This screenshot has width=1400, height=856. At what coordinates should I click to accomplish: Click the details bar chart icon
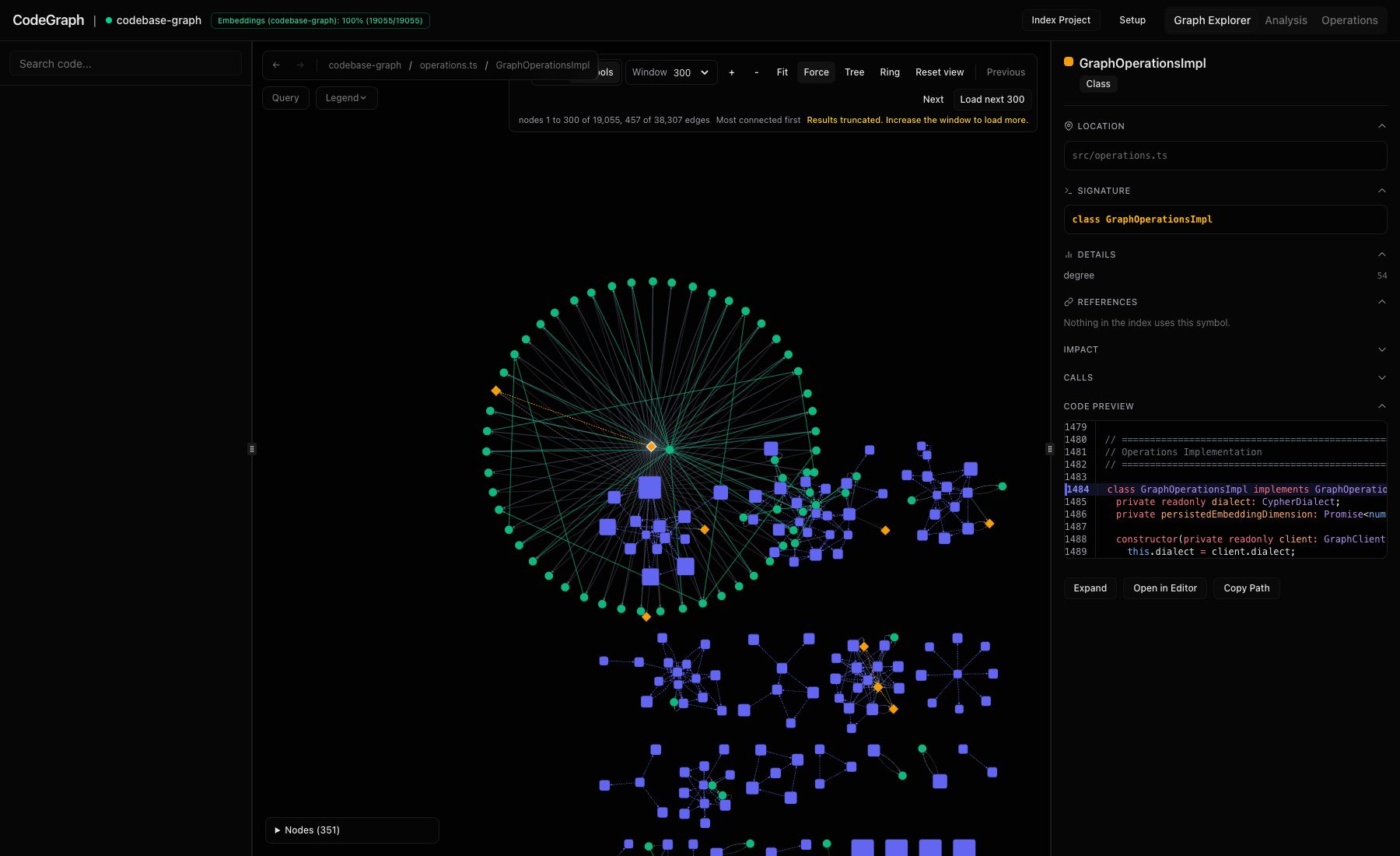1069,254
